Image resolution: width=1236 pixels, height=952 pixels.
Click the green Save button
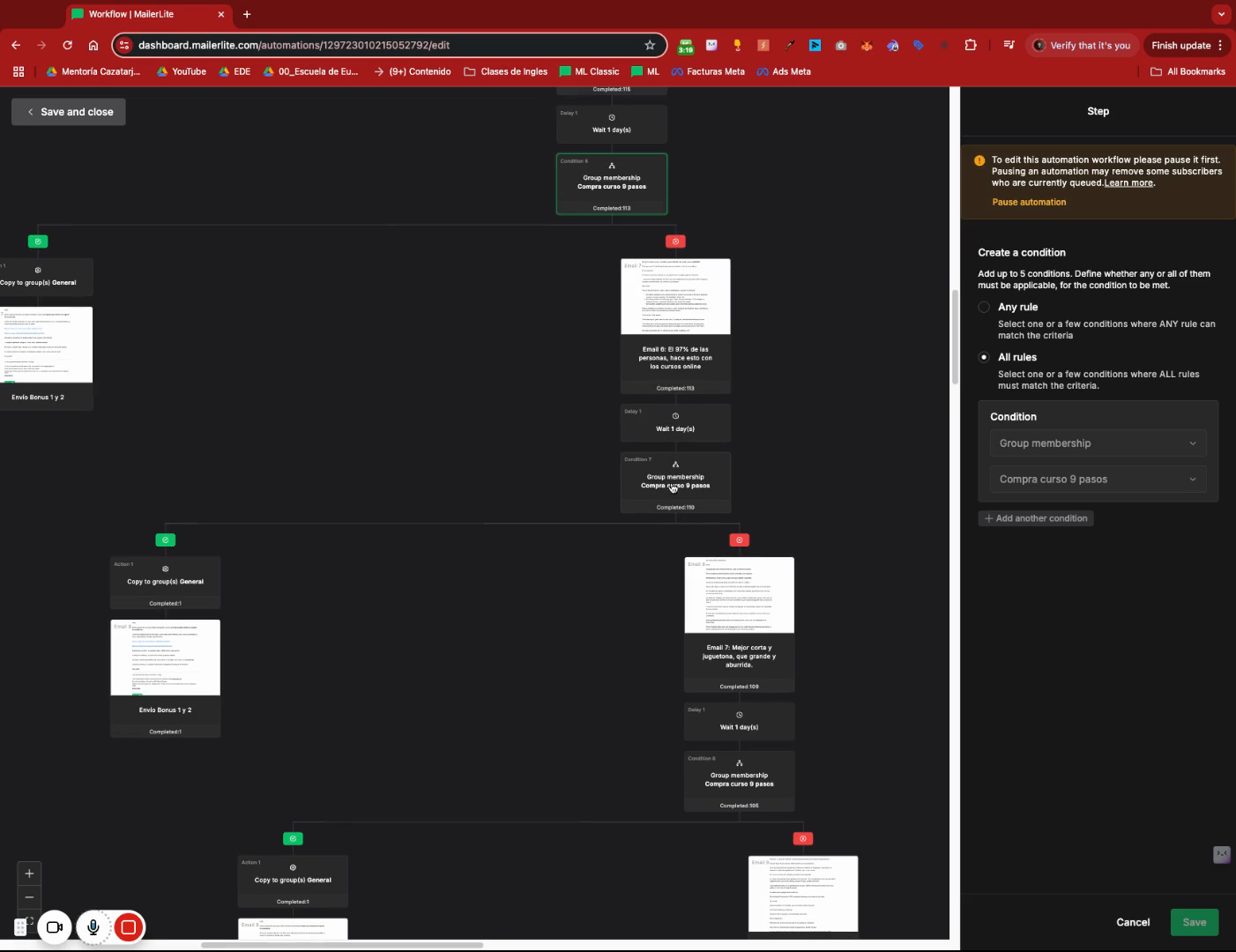click(1195, 922)
